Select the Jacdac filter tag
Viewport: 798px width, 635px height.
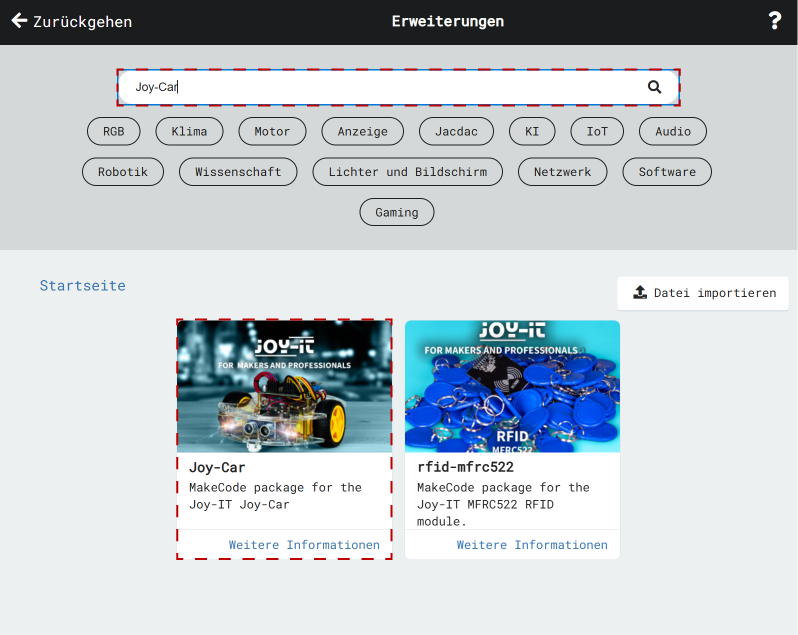tap(456, 131)
